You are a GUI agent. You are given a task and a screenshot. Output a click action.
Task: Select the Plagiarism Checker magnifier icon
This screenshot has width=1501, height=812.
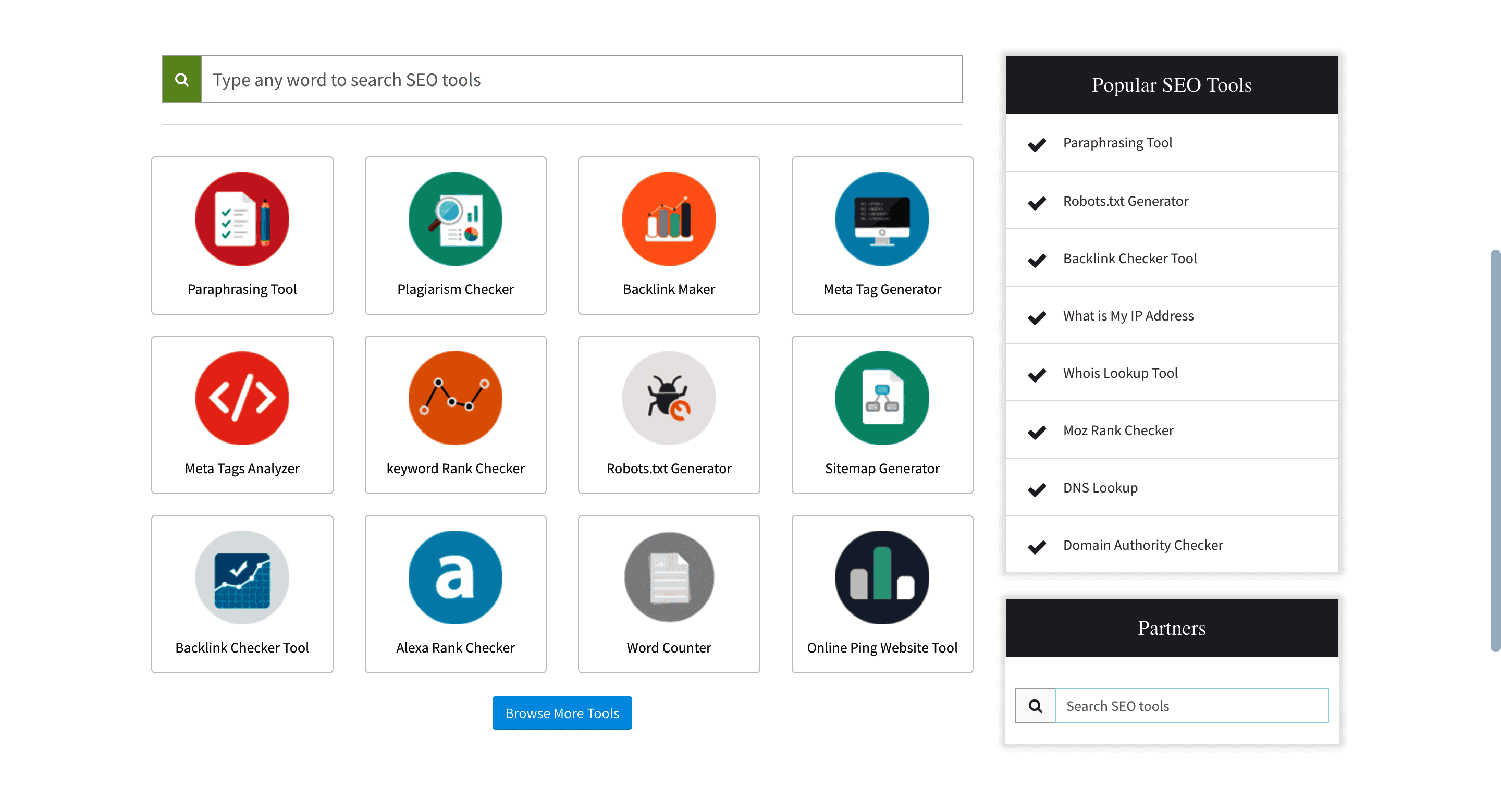(x=455, y=218)
